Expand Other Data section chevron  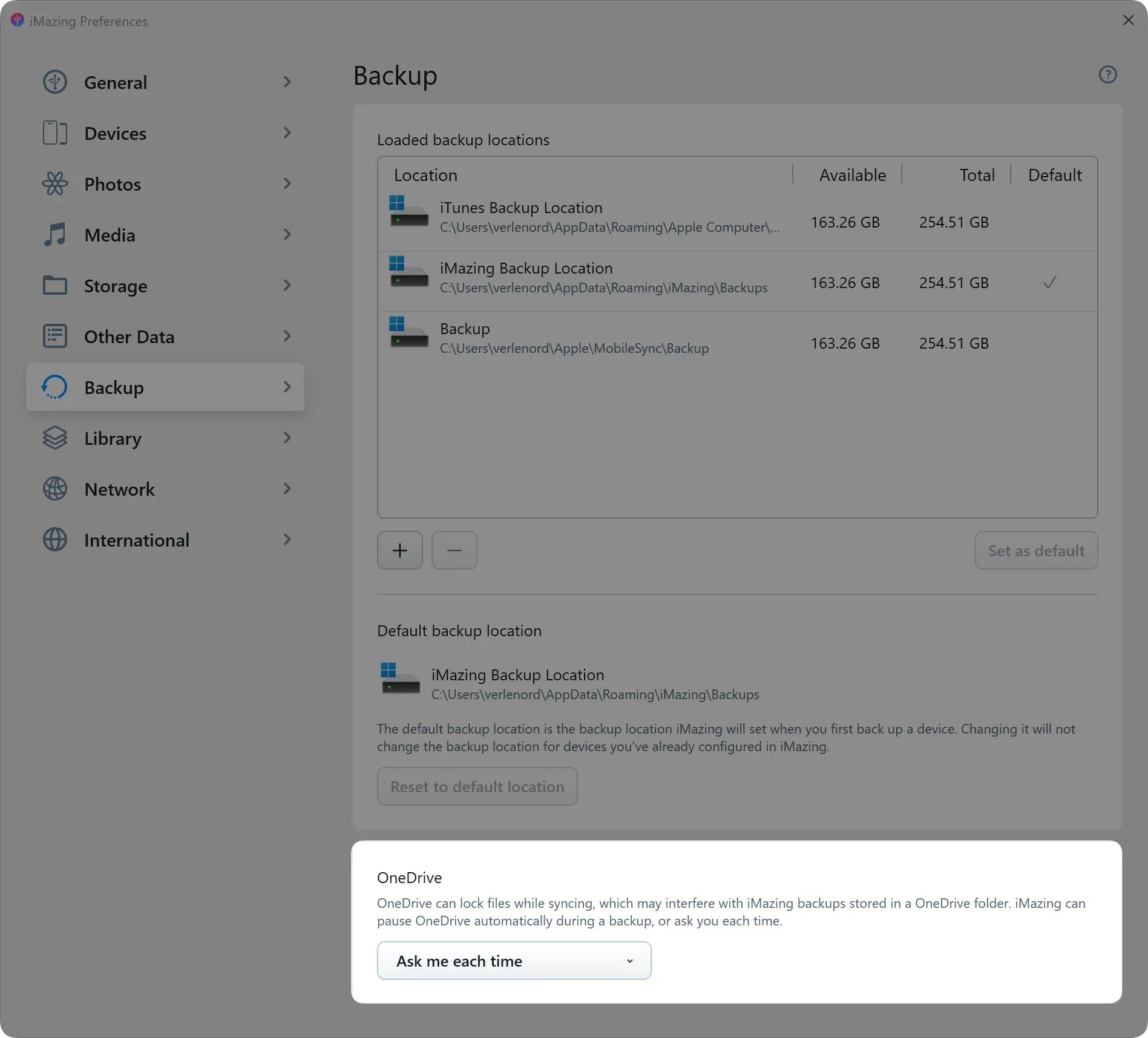point(287,336)
